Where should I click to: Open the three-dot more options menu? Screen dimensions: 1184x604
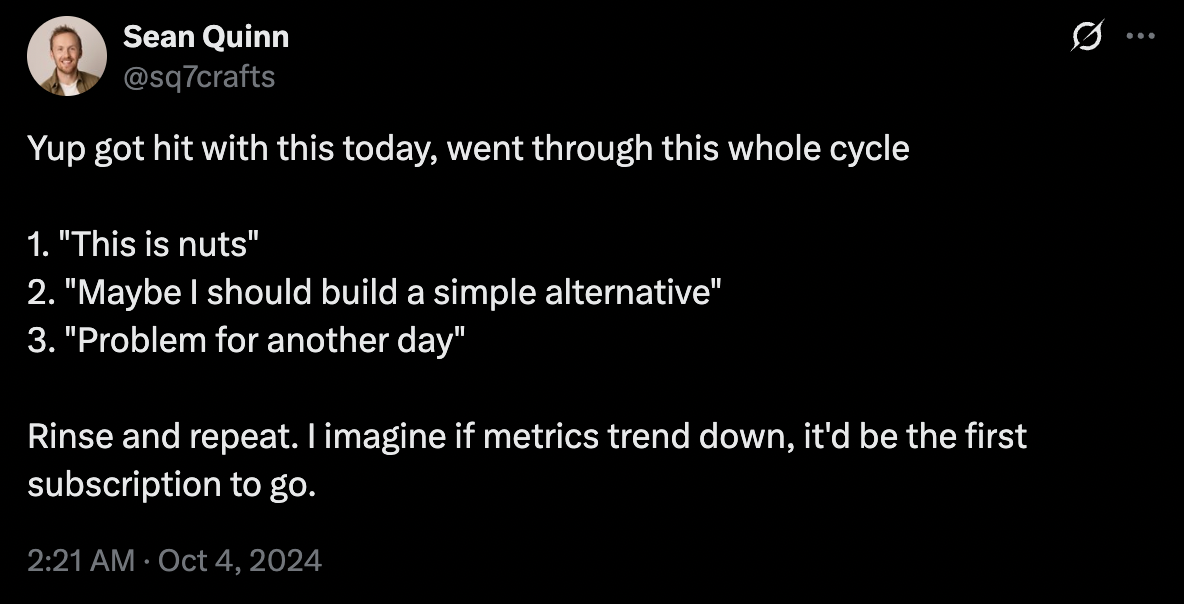1140,38
